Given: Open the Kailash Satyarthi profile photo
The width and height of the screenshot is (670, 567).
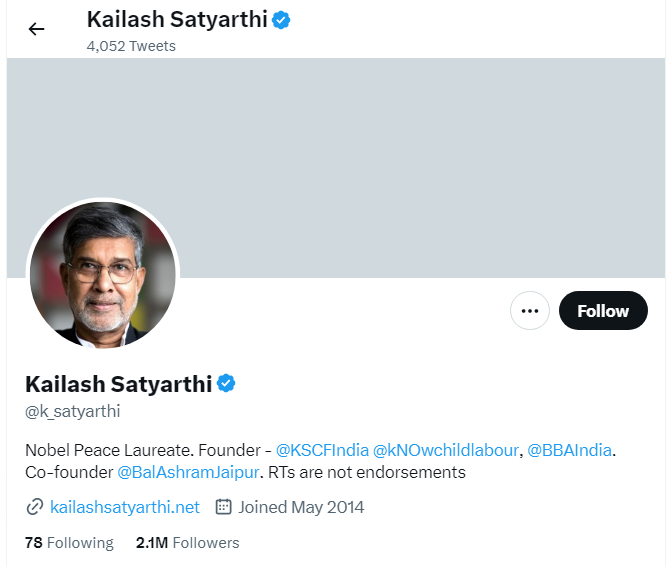Looking at the screenshot, I should click(x=103, y=275).
